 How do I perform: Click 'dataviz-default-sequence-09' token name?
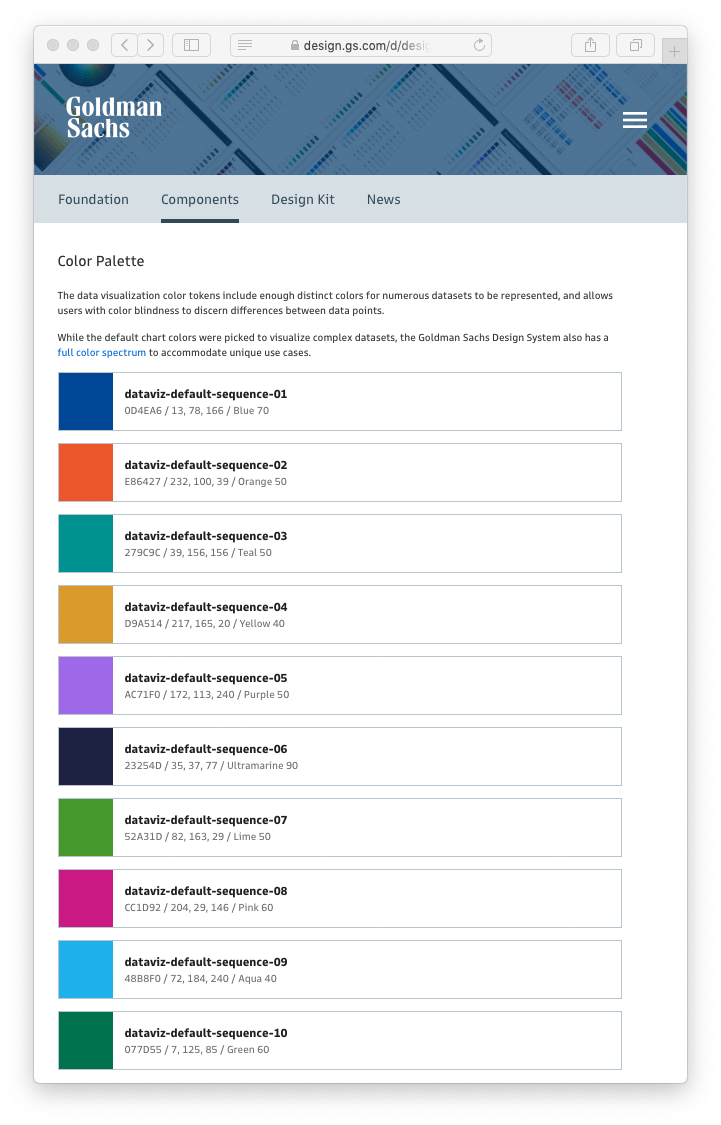click(206, 962)
